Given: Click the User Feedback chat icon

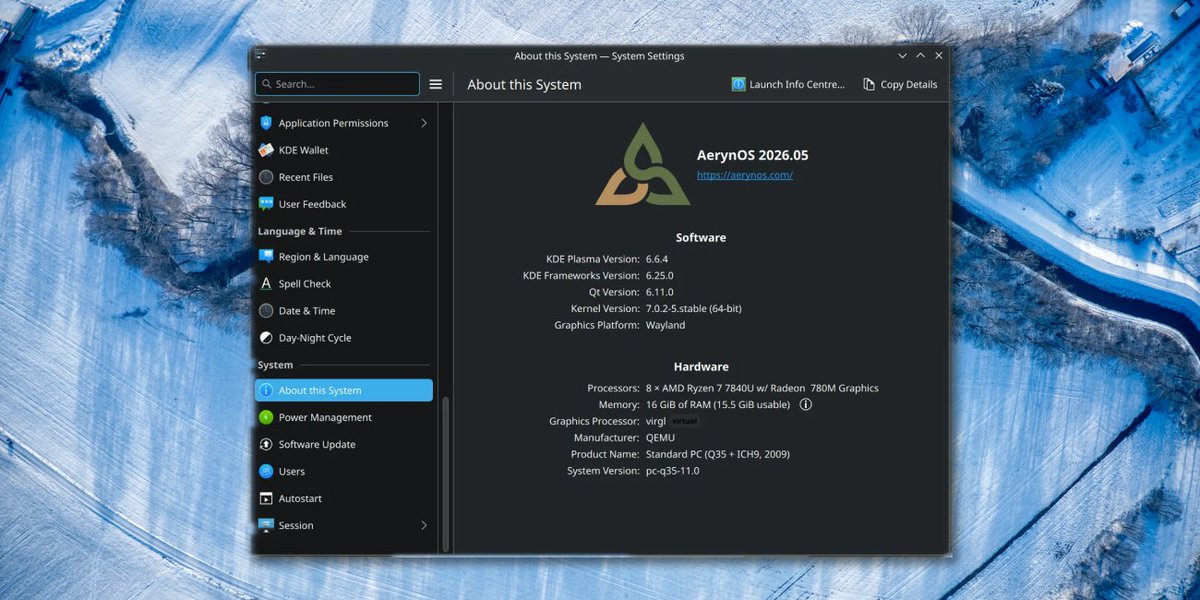Looking at the screenshot, I should click(266, 204).
